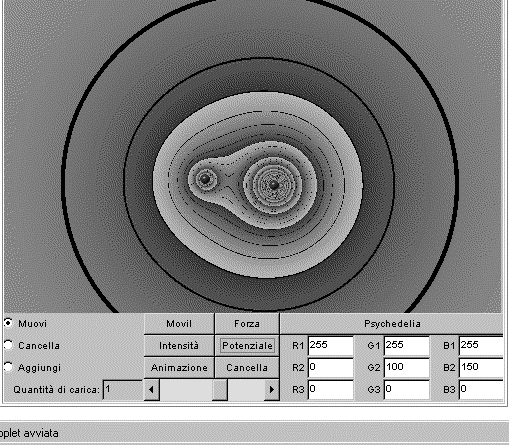Click the B2 field showing 150
Viewport: 509px width, 445px height.
pos(481,368)
